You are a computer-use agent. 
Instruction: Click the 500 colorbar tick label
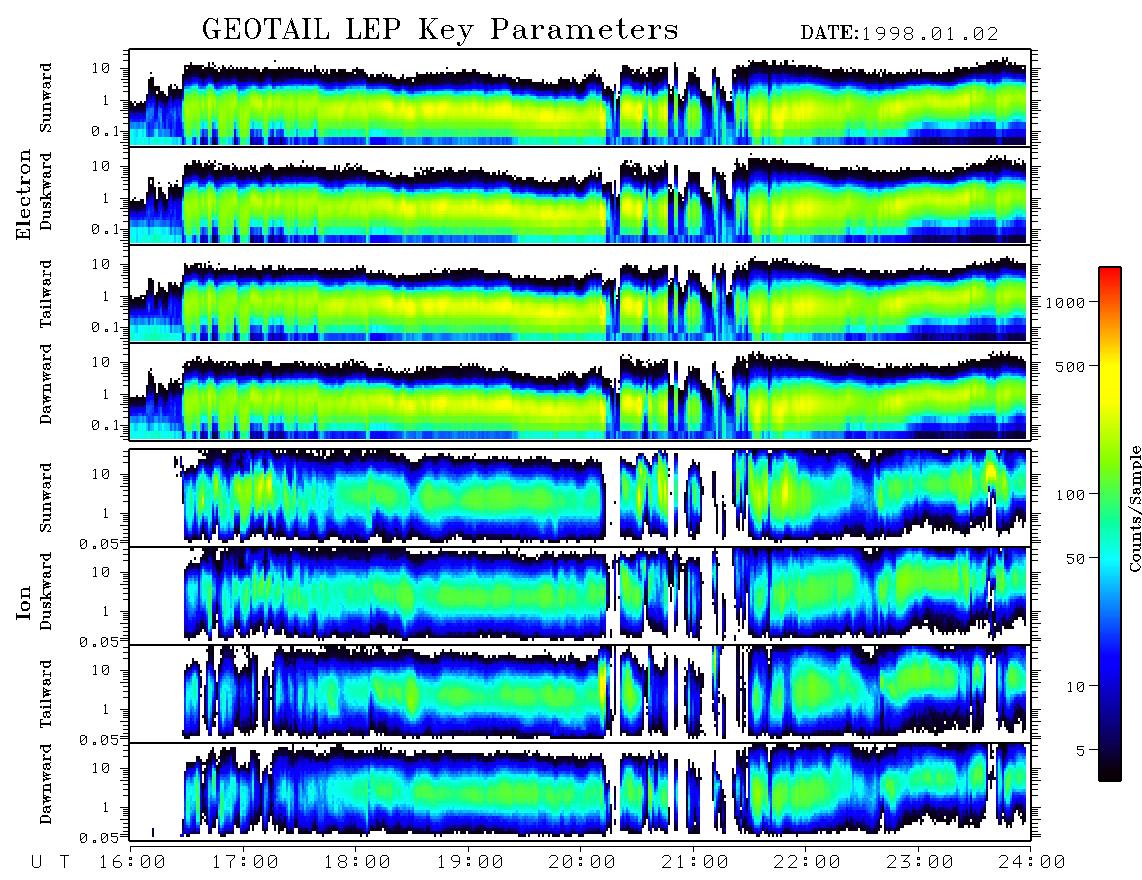(1069, 366)
